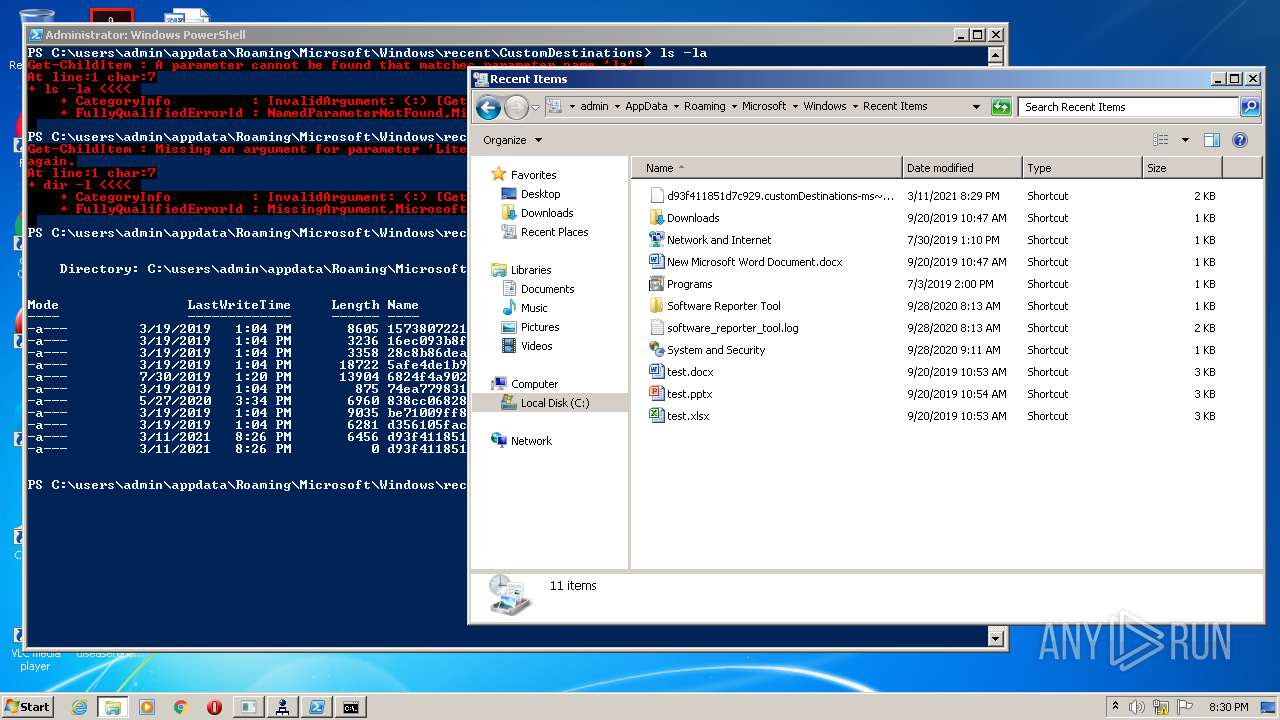The height and width of the screenshot is (720, 1280).
Task: Select the Downloads shortcut icon in file list
Action: (657, 218)
